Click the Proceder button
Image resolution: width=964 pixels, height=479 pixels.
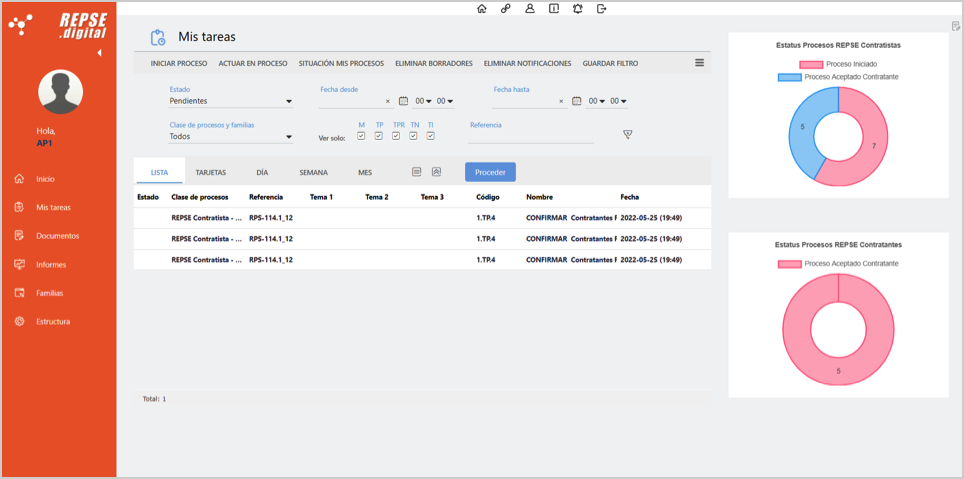[490, 172]
